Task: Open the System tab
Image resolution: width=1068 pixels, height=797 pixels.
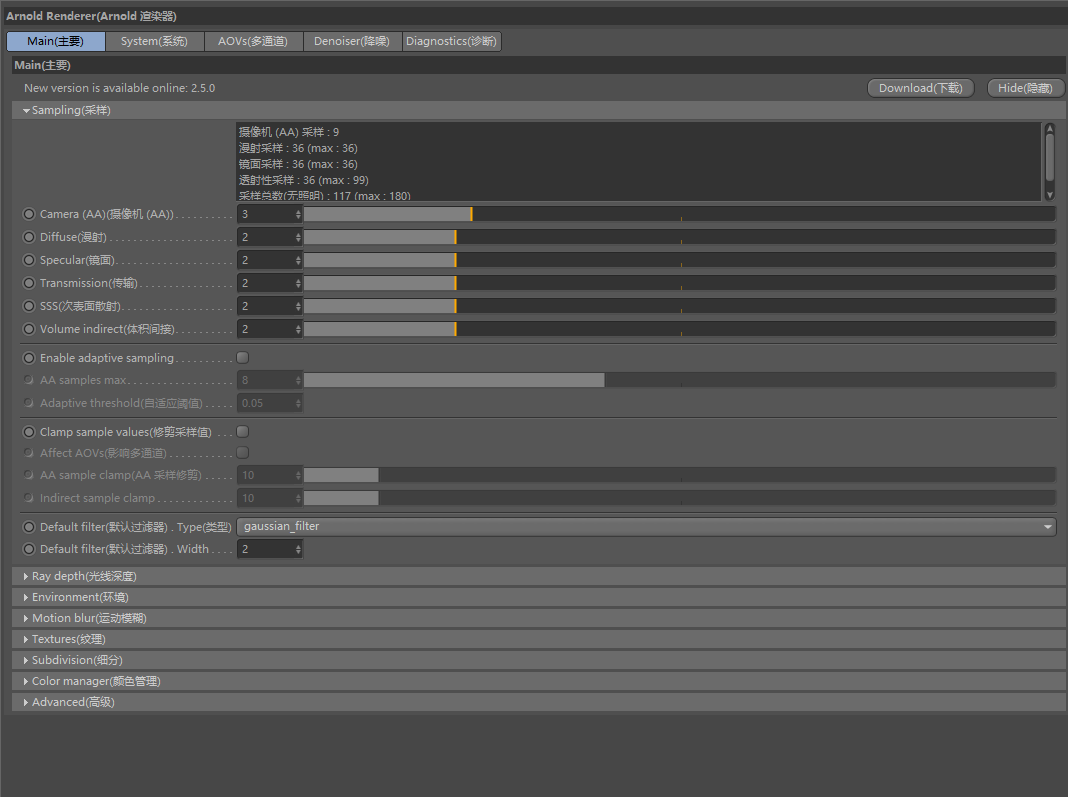Action: 154,42
